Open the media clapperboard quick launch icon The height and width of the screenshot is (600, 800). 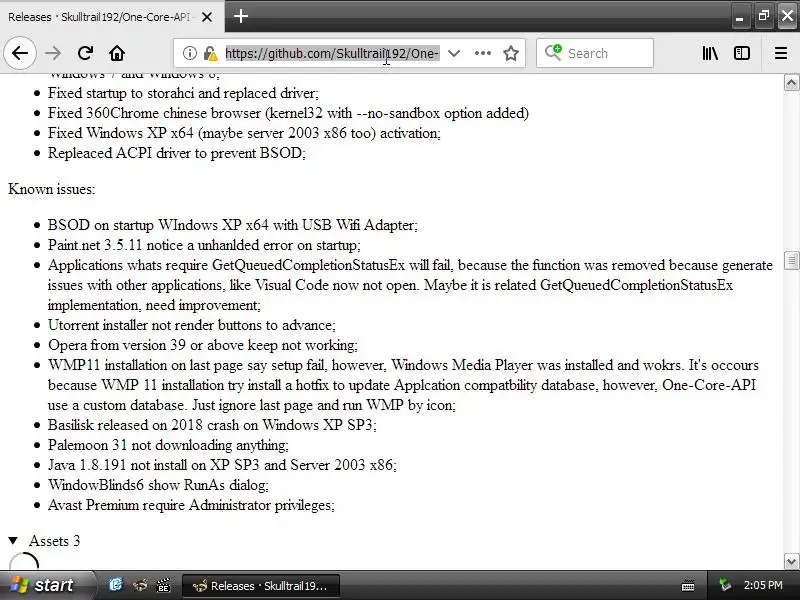click(163, 585)
